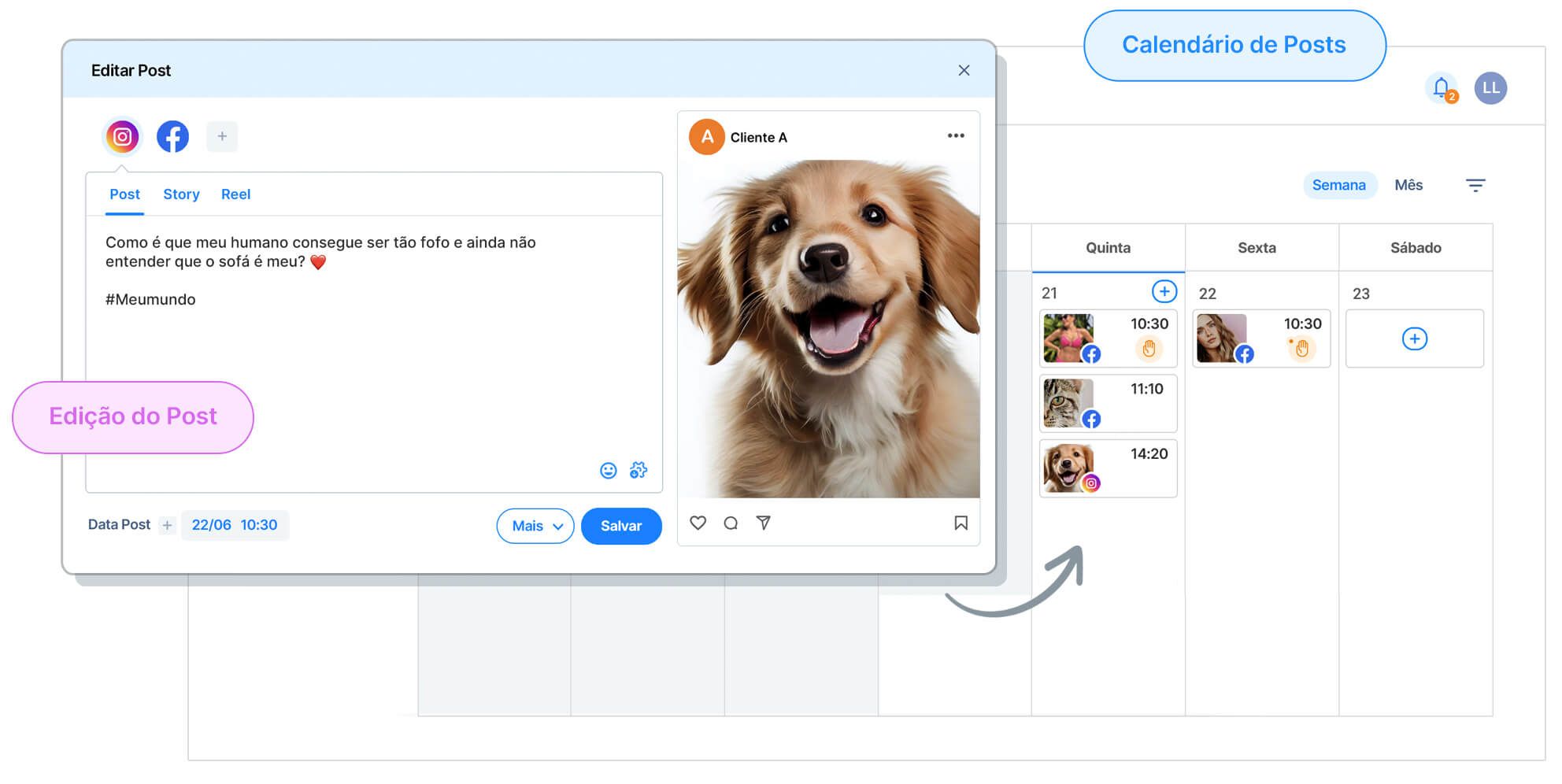
Task: Close the Editar Post dialog
Action: (x=964, y=70)
